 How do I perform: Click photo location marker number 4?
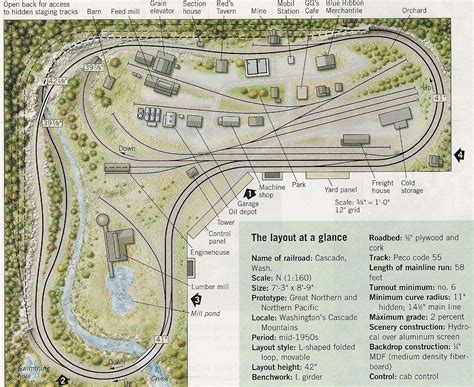click(x=459, y=154)
